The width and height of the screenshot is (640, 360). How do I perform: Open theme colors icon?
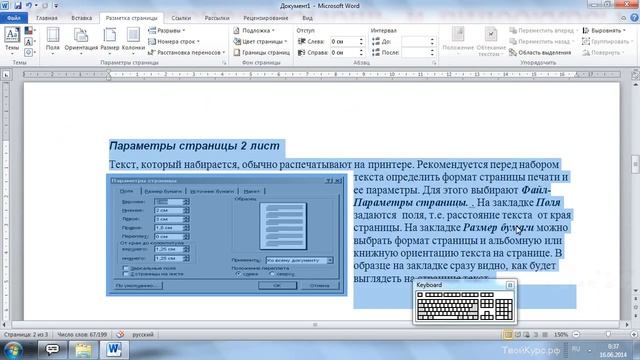tap(29, 31)
